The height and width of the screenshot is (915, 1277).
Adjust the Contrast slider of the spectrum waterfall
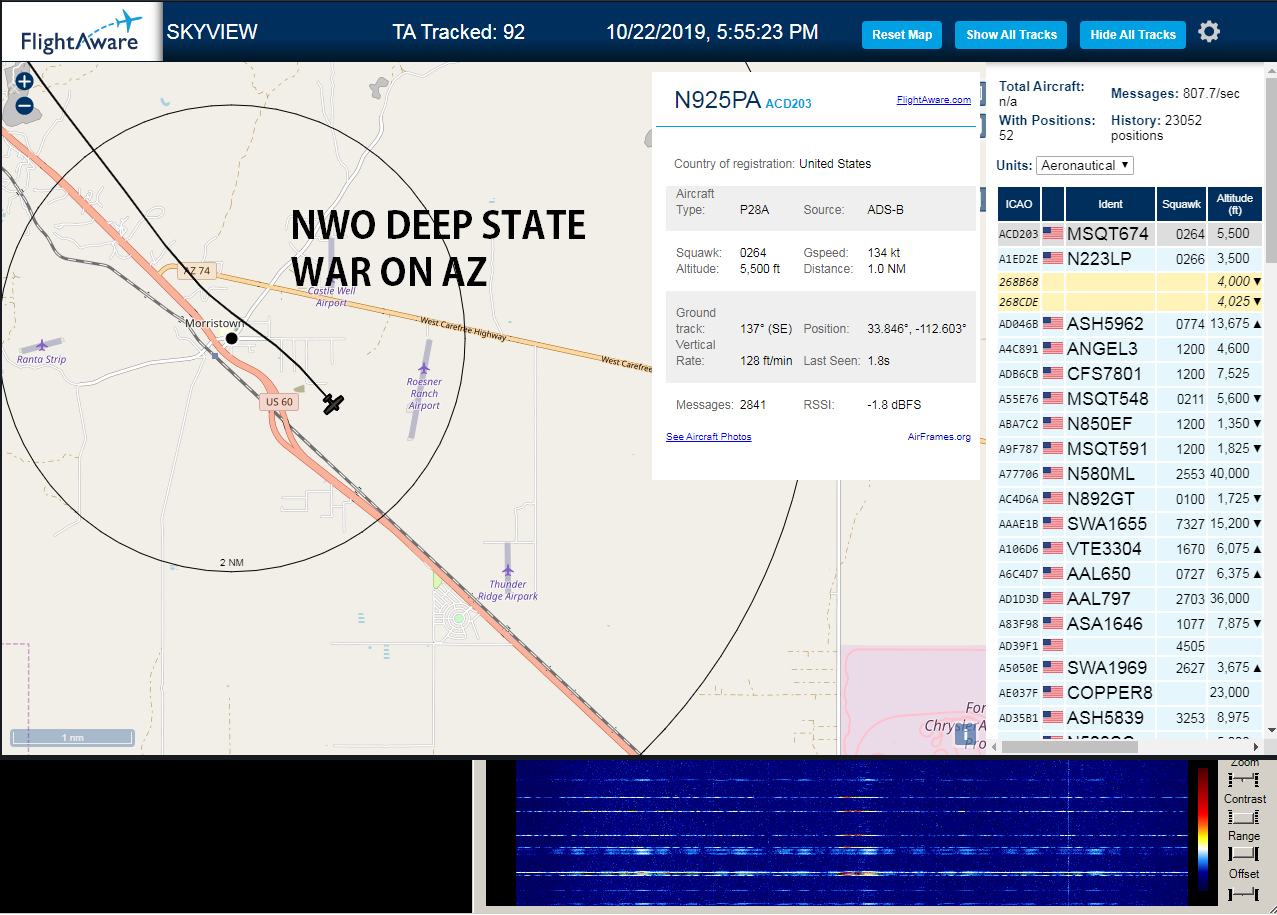point(1243,816)
